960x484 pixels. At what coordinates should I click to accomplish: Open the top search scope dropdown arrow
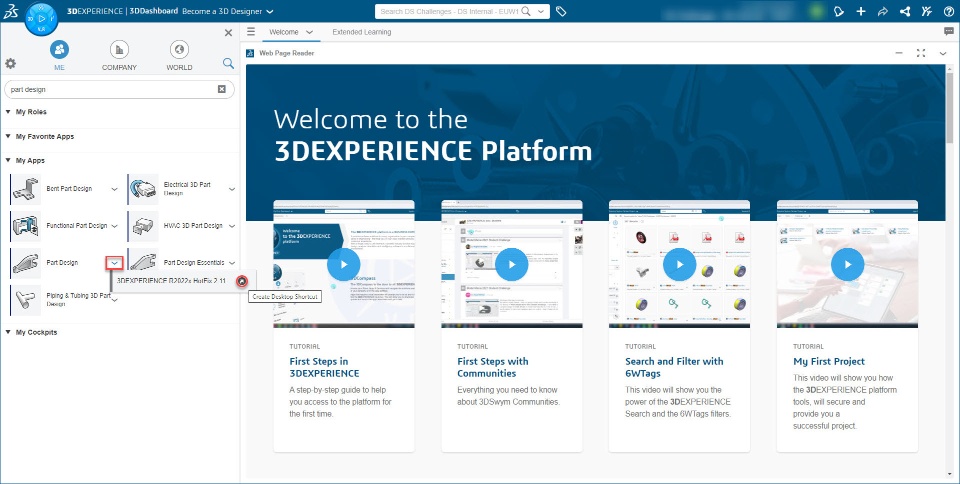coord(542,11)
